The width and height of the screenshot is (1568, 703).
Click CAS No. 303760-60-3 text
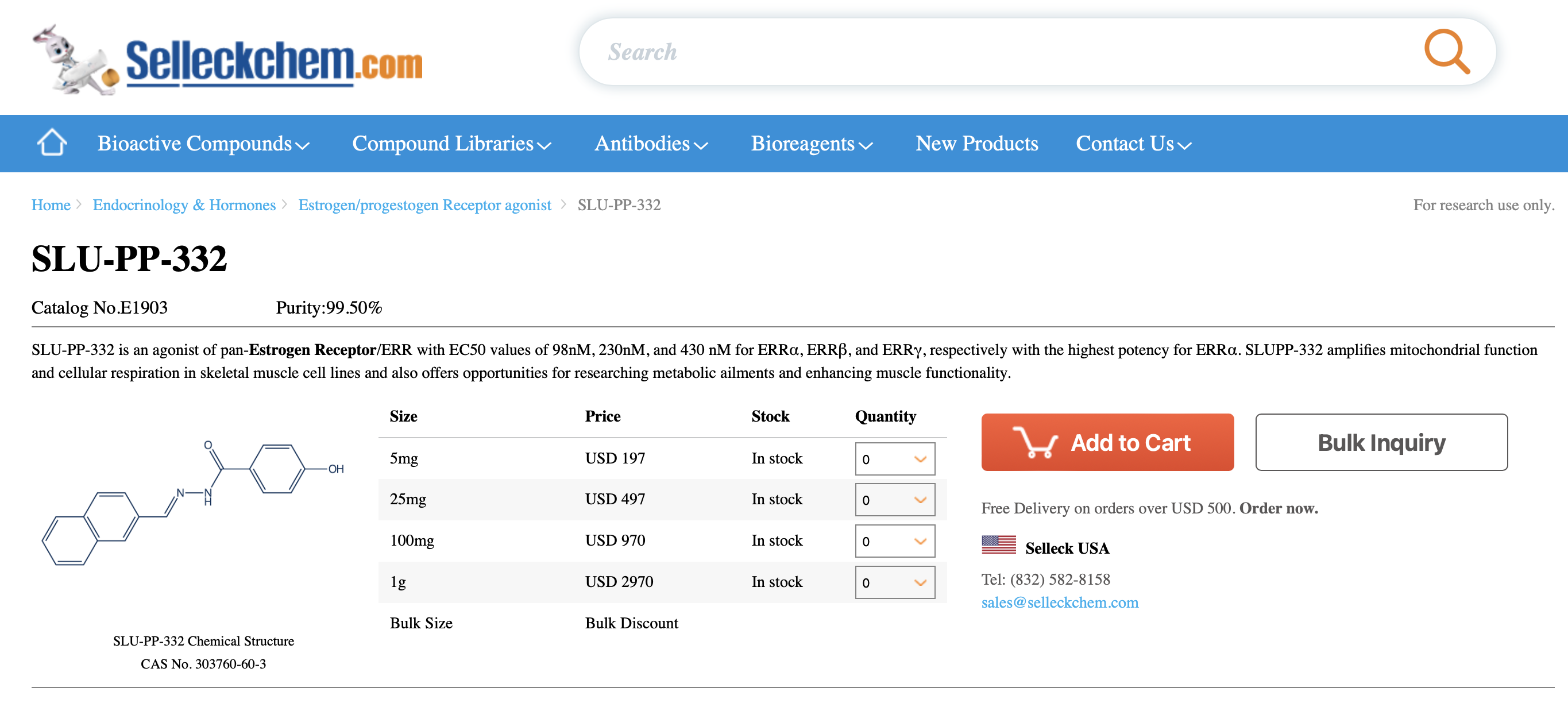203,663
